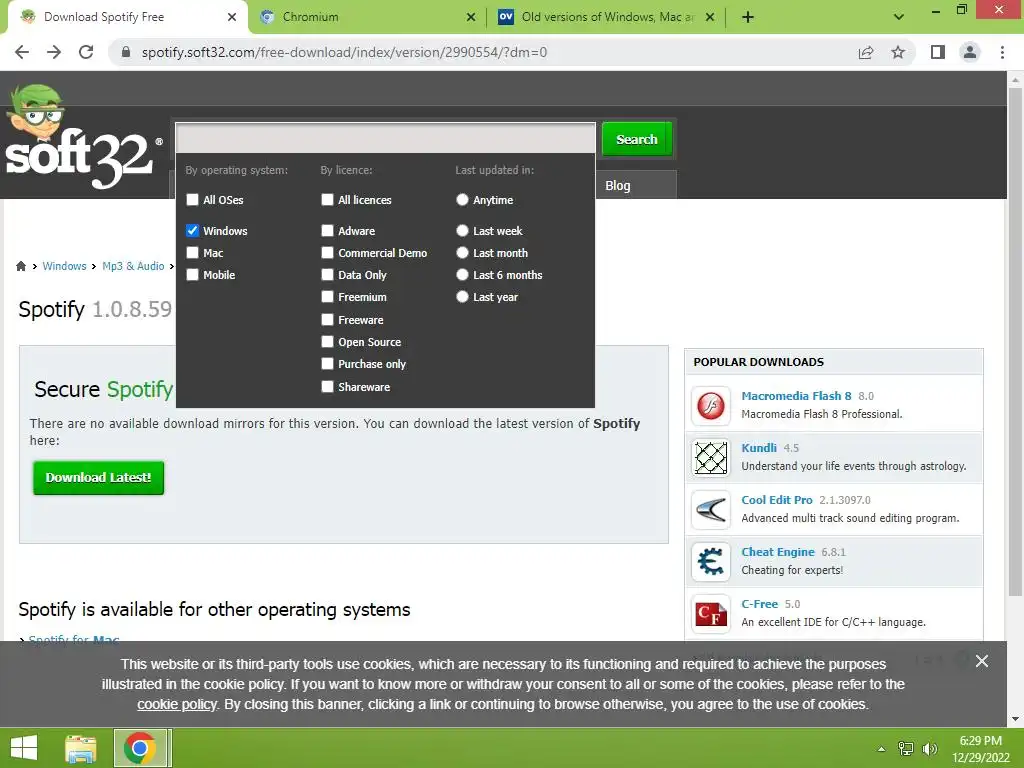Open the tab search dropdown
Screen dimensions: 1024x768
(899, 17)
